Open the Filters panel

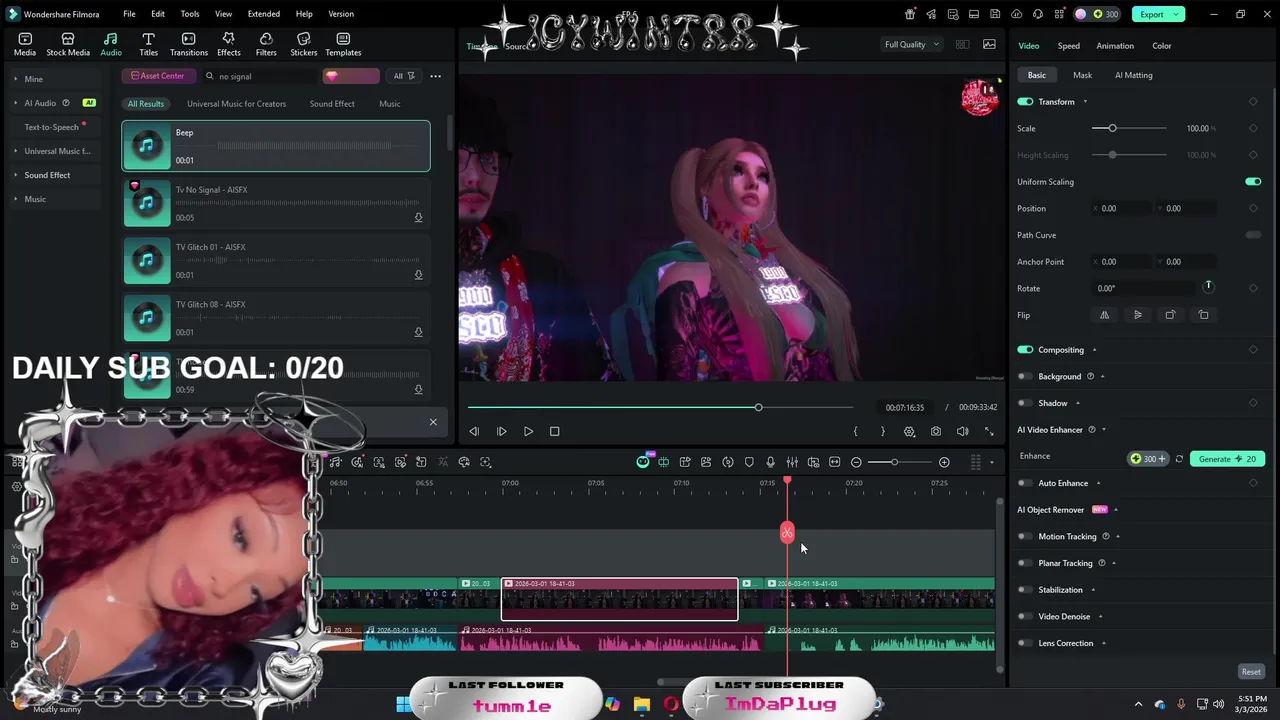click(266, 44)
